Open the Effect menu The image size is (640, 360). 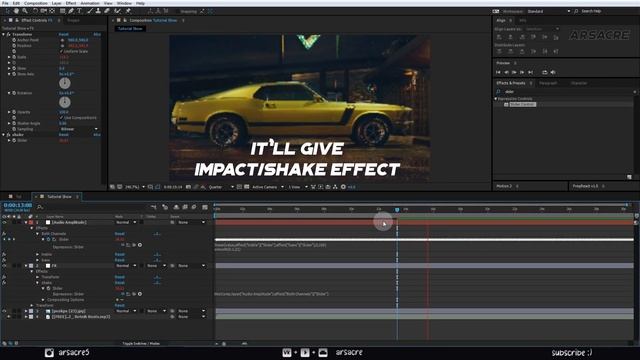point(71,3)
